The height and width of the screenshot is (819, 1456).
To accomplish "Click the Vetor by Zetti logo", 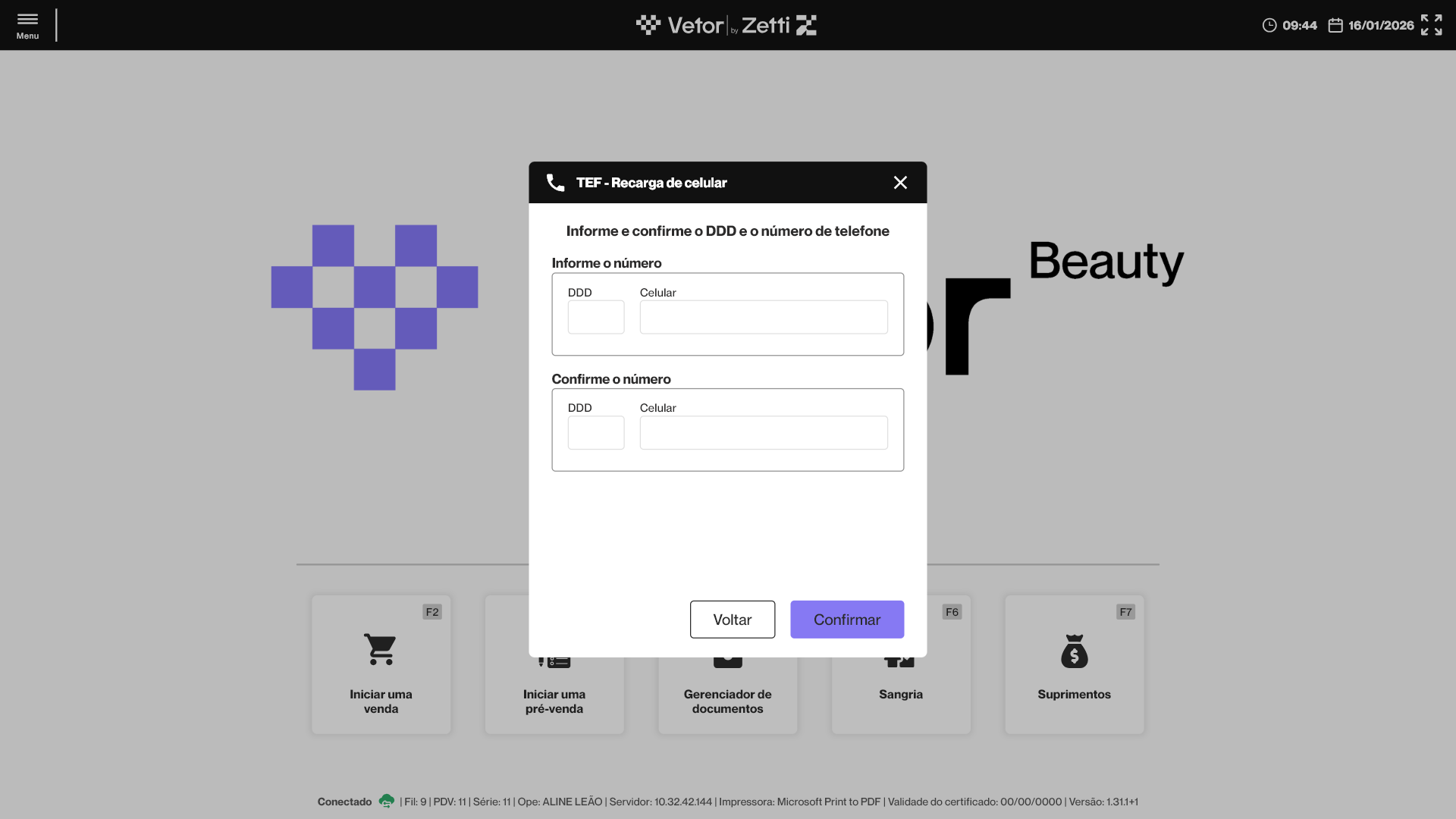I will (726, 25).
